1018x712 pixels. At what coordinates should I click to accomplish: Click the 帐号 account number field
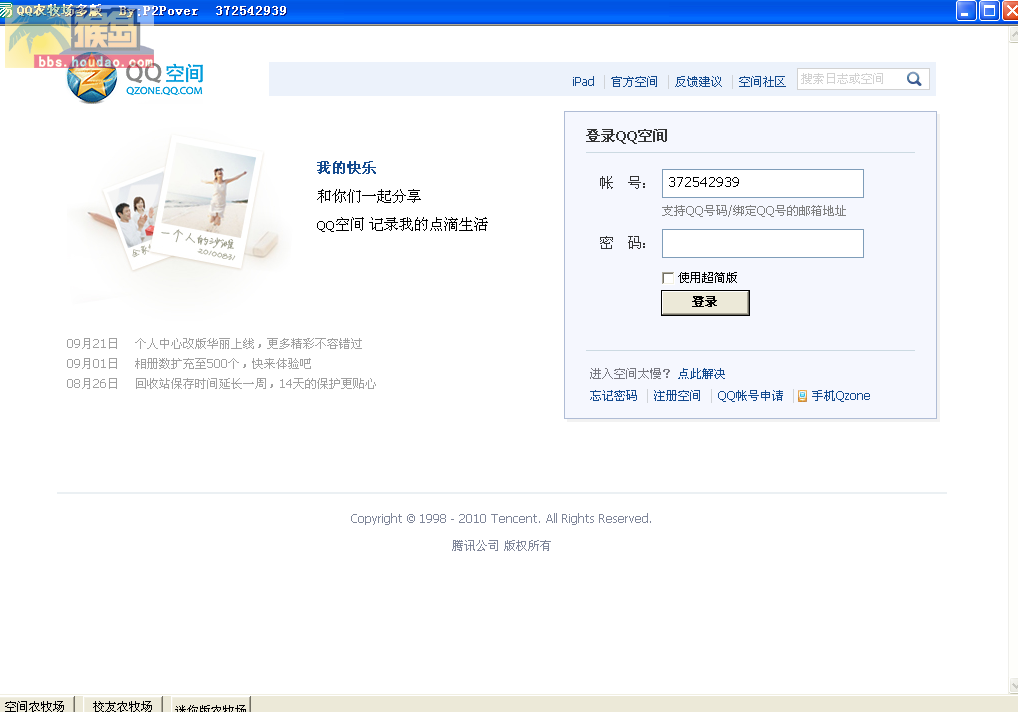tap(763, 183)
